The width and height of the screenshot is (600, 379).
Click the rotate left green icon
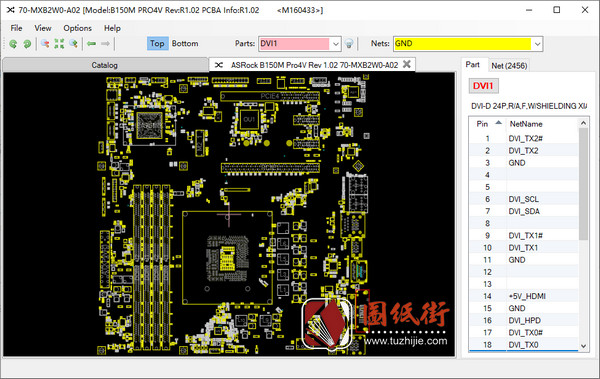pos(13,44)
